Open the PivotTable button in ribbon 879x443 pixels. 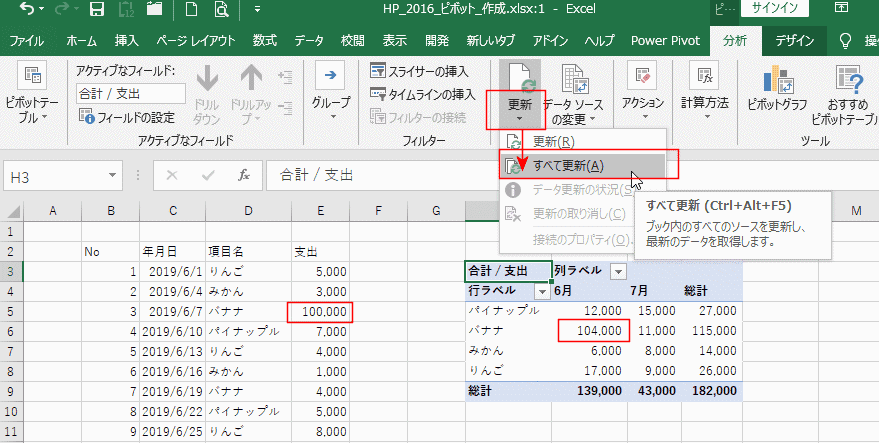click(x=31, y=95)
